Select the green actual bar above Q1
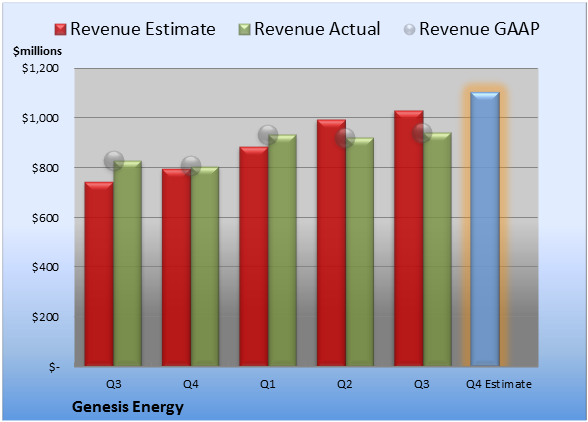The width and height of the screenshot is (588, 422). pyautogui.click(x=282, y=250)
